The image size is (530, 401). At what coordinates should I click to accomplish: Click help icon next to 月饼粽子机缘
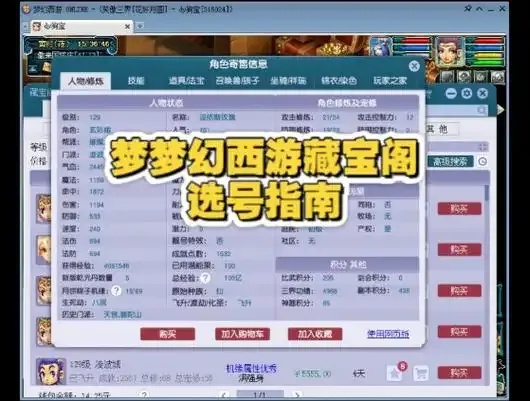(x=116, y=290)
